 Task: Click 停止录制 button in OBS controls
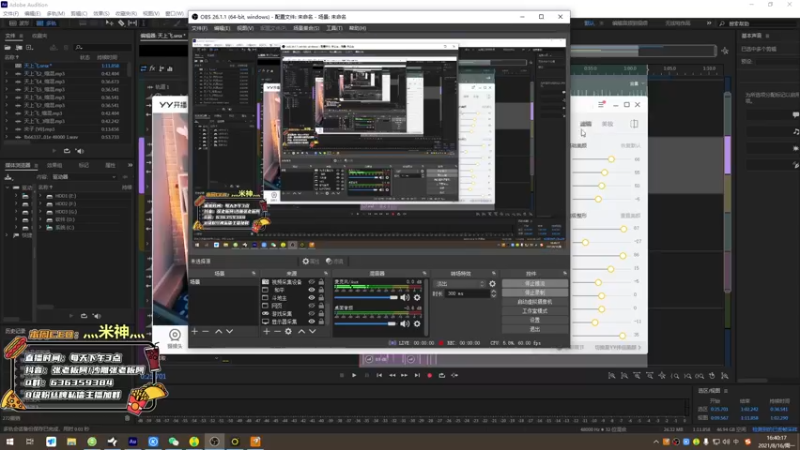point(535,293)
